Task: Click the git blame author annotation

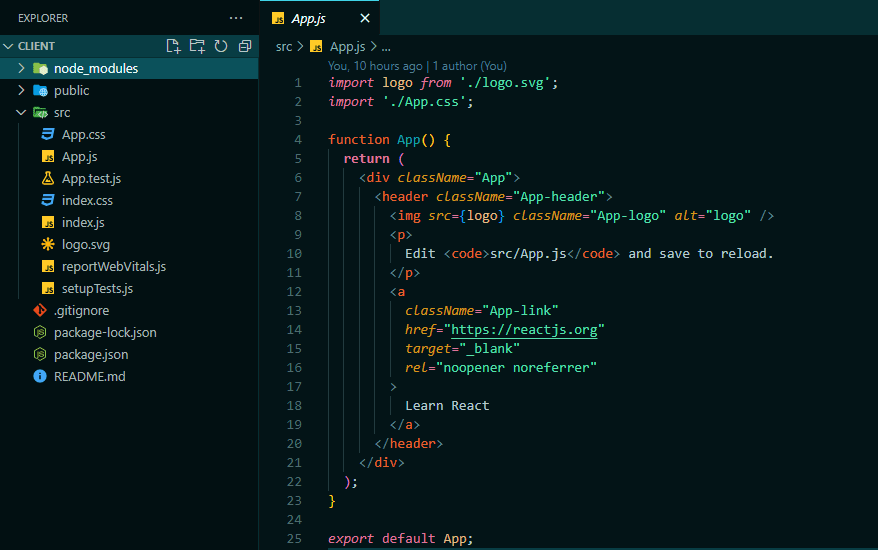Action: coord(417,66)
